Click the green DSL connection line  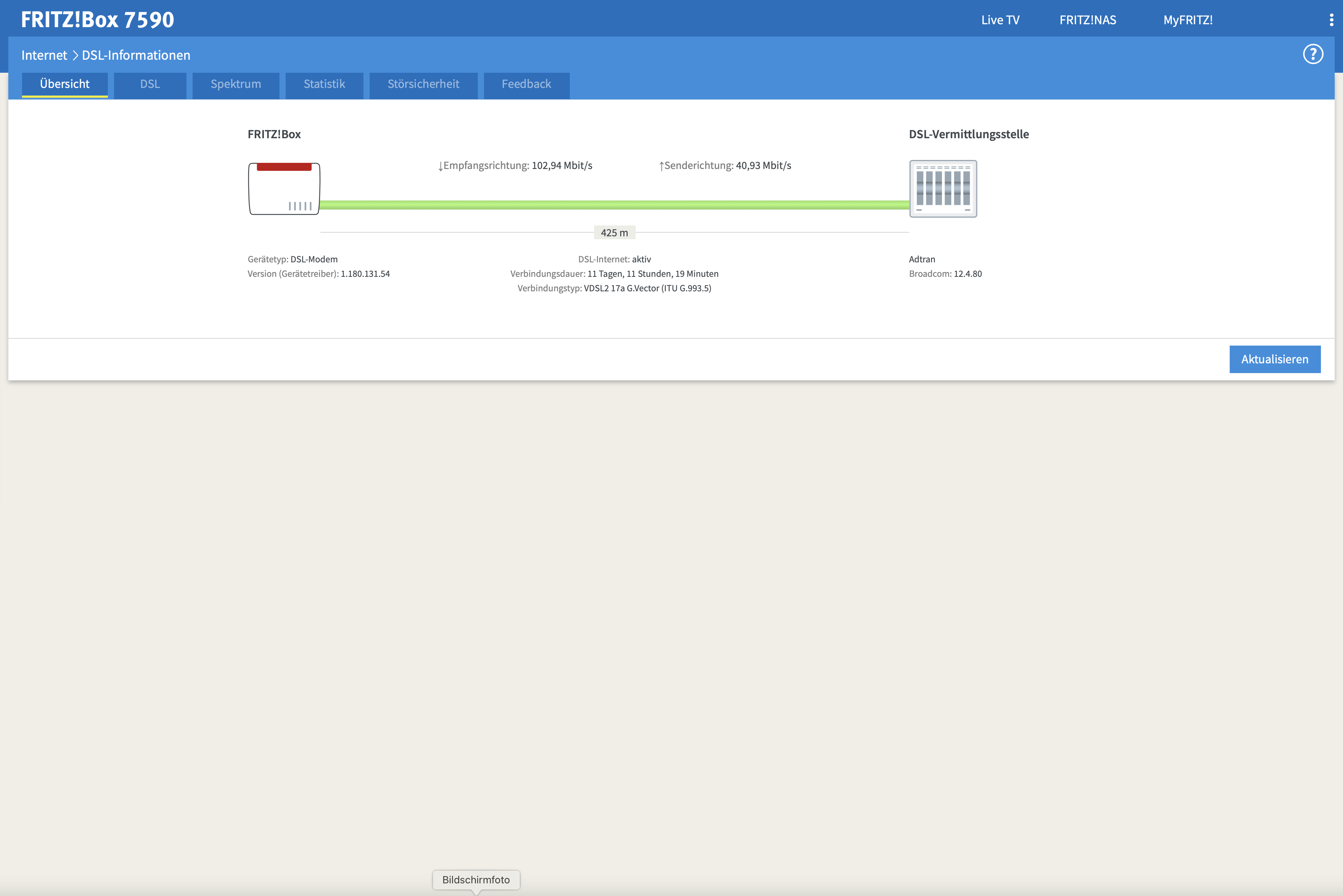[x=614, y=205]
